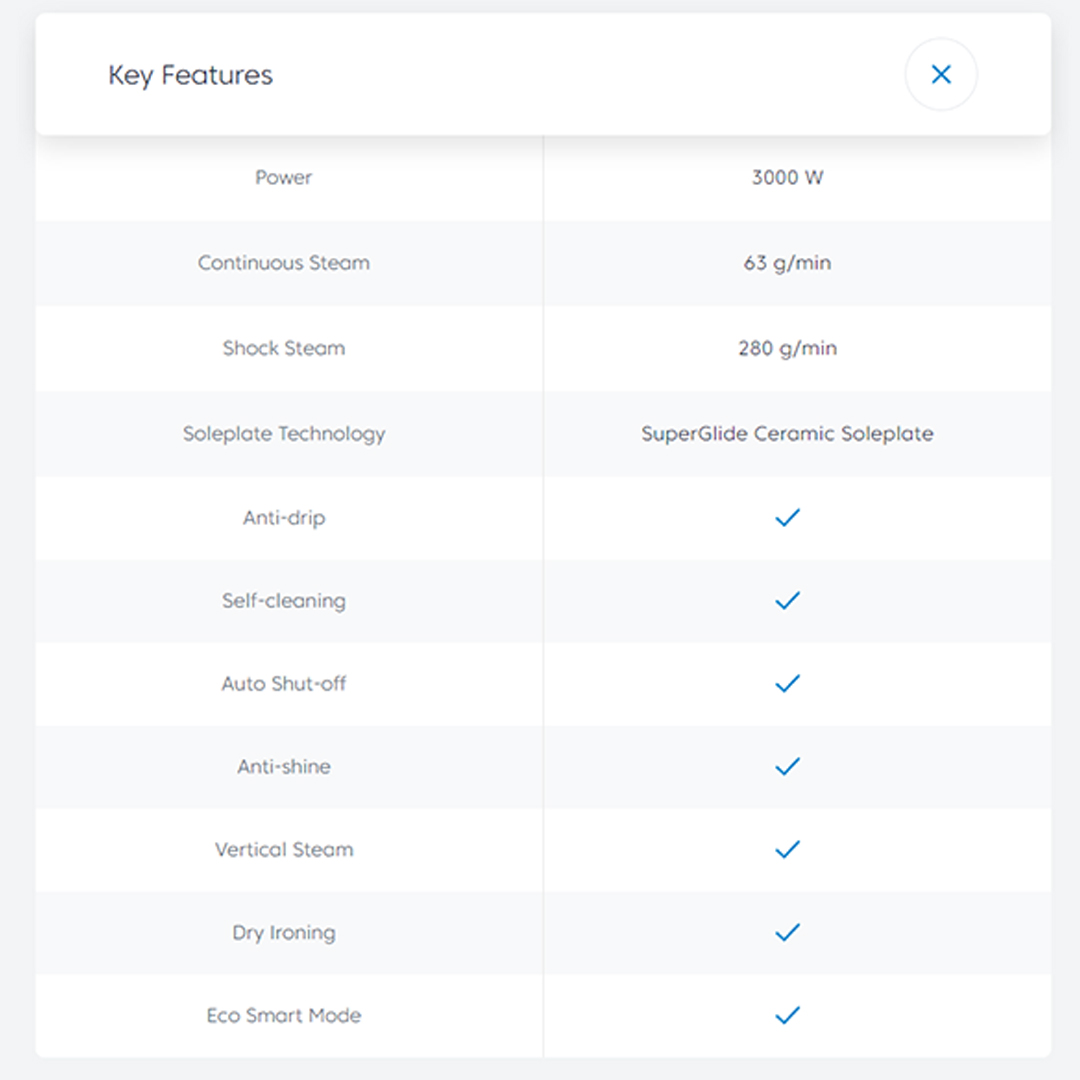Select the Anti-drip feature label

tap(284, 518)
